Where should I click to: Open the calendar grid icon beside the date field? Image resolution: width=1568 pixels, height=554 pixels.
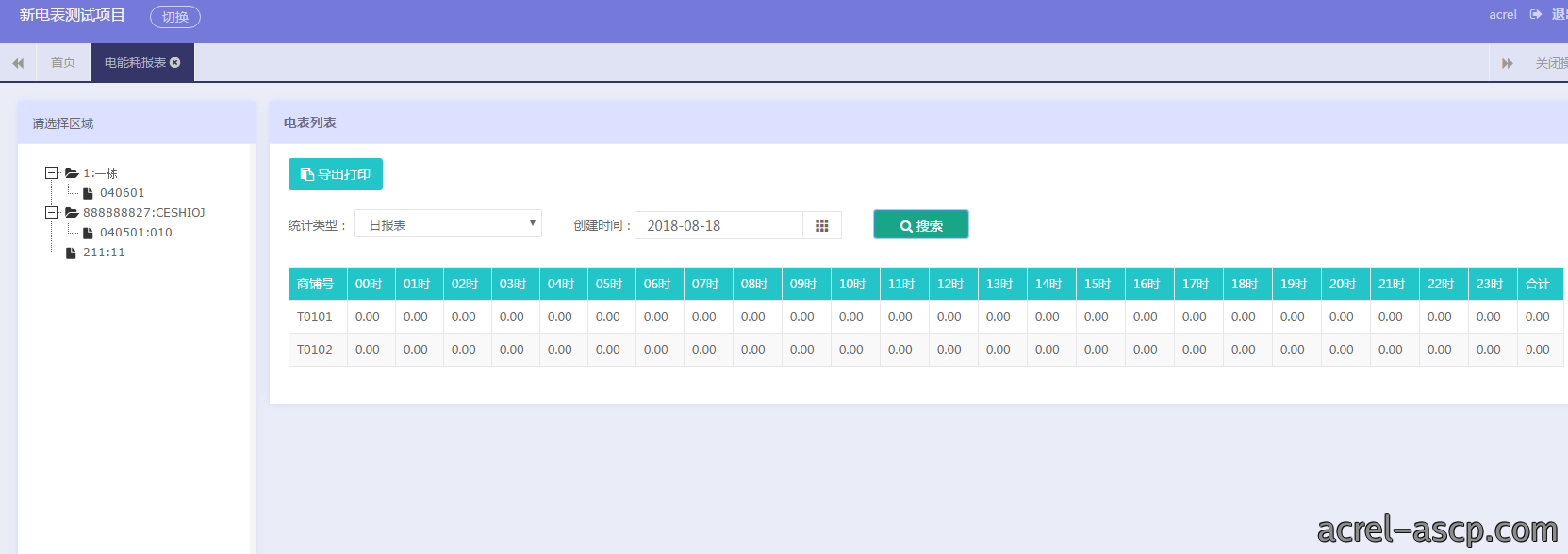(x=822, y=225)
